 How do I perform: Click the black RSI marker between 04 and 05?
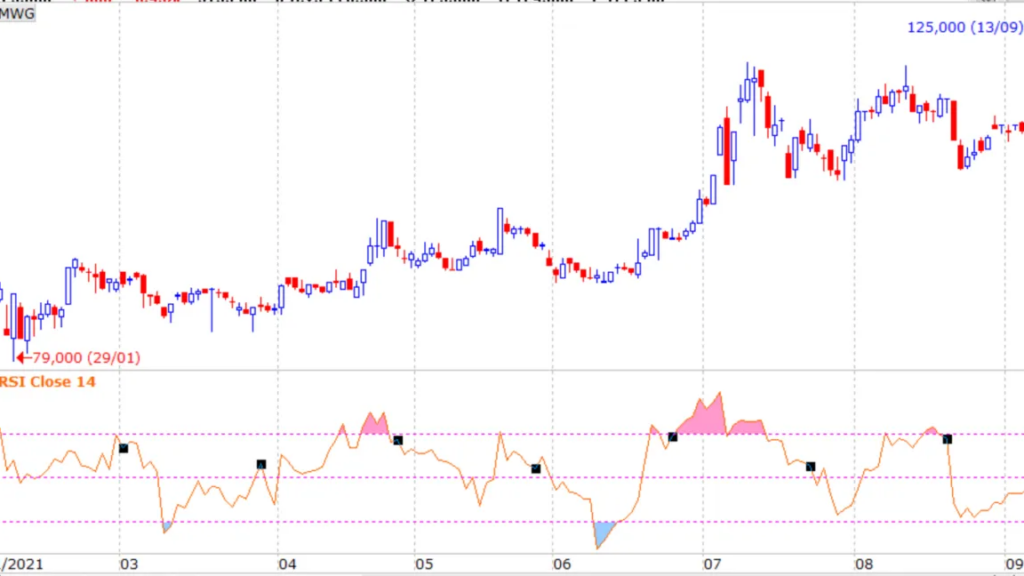(398, 440)
